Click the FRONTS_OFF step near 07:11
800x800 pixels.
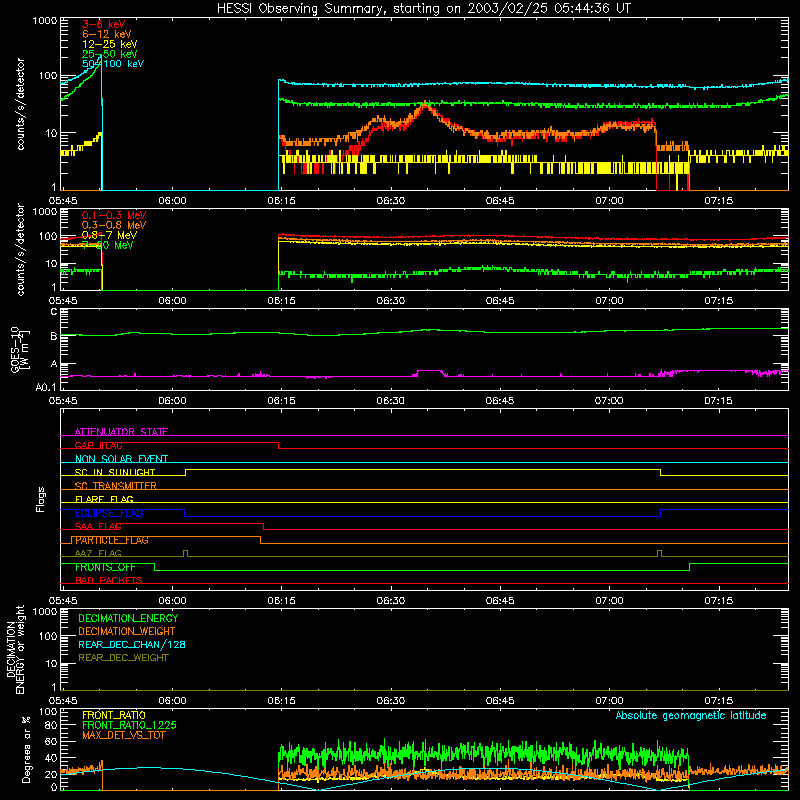[x=689, y=567]
